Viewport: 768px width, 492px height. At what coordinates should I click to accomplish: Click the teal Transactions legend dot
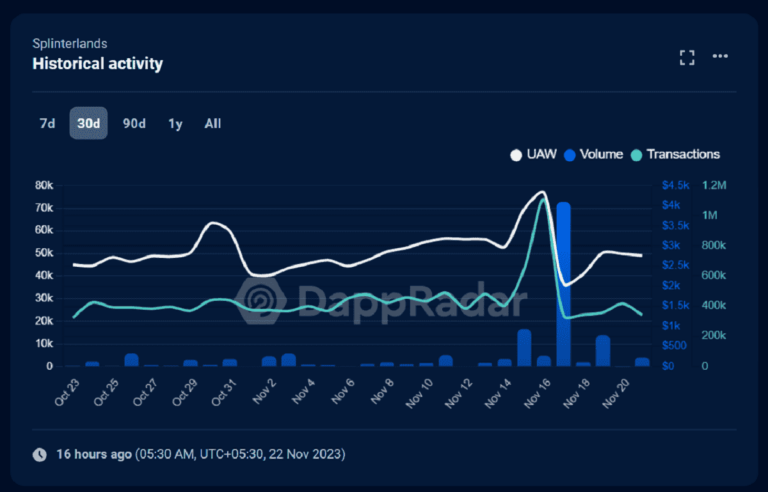636,155
